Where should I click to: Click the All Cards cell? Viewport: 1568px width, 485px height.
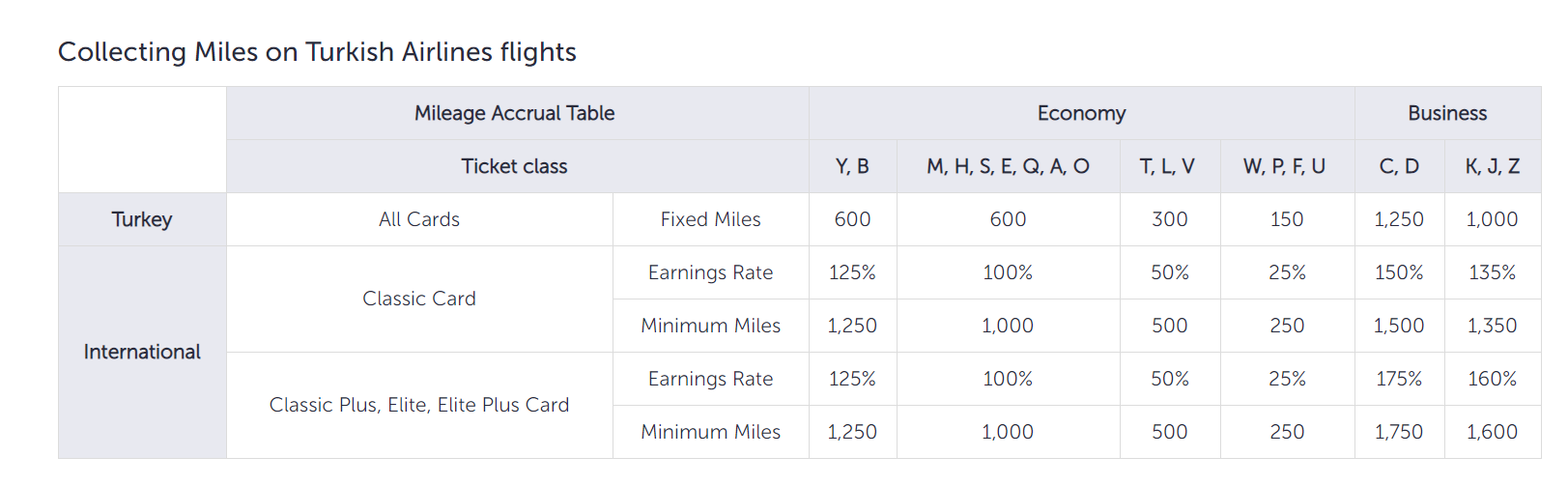(x=419, y=219)
